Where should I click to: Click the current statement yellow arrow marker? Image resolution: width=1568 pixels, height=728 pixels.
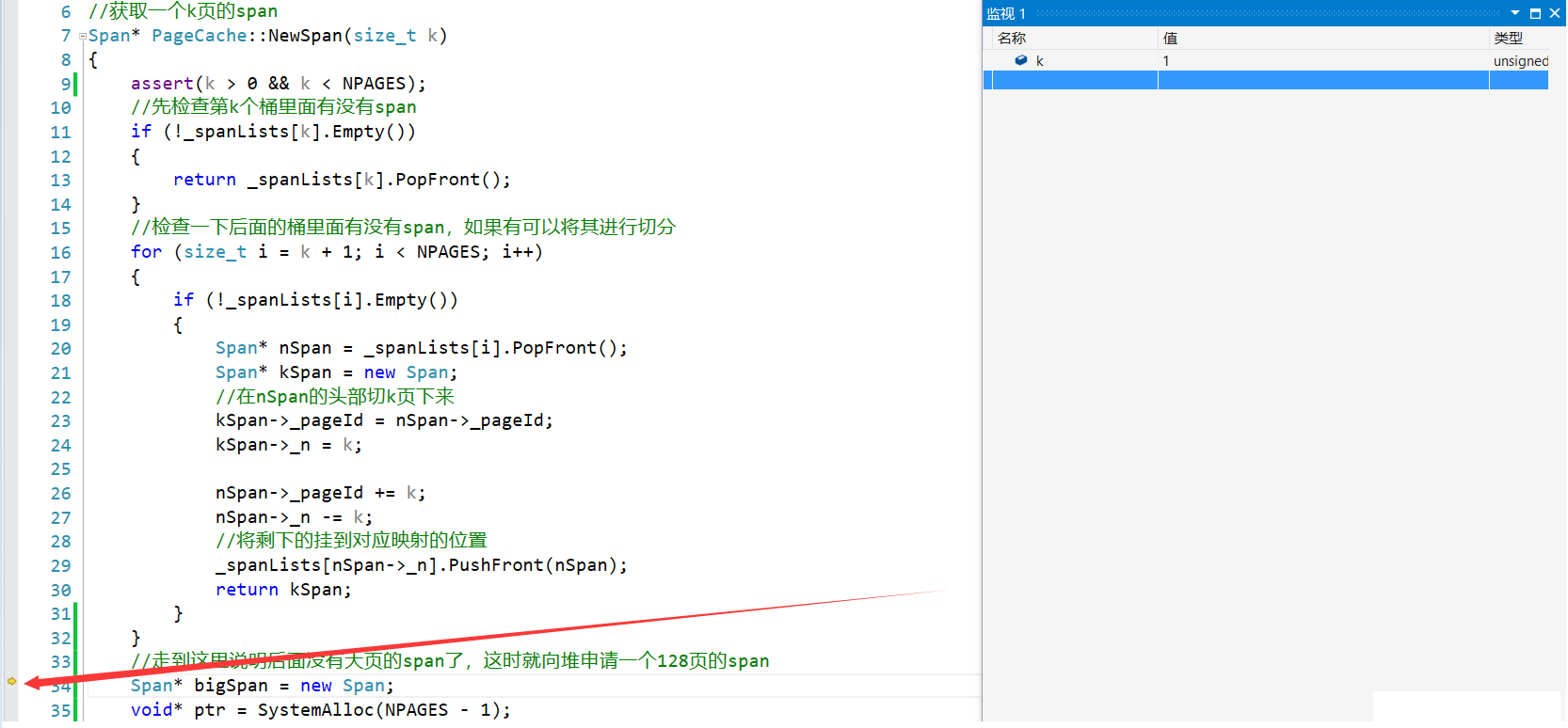click(11, 681)
